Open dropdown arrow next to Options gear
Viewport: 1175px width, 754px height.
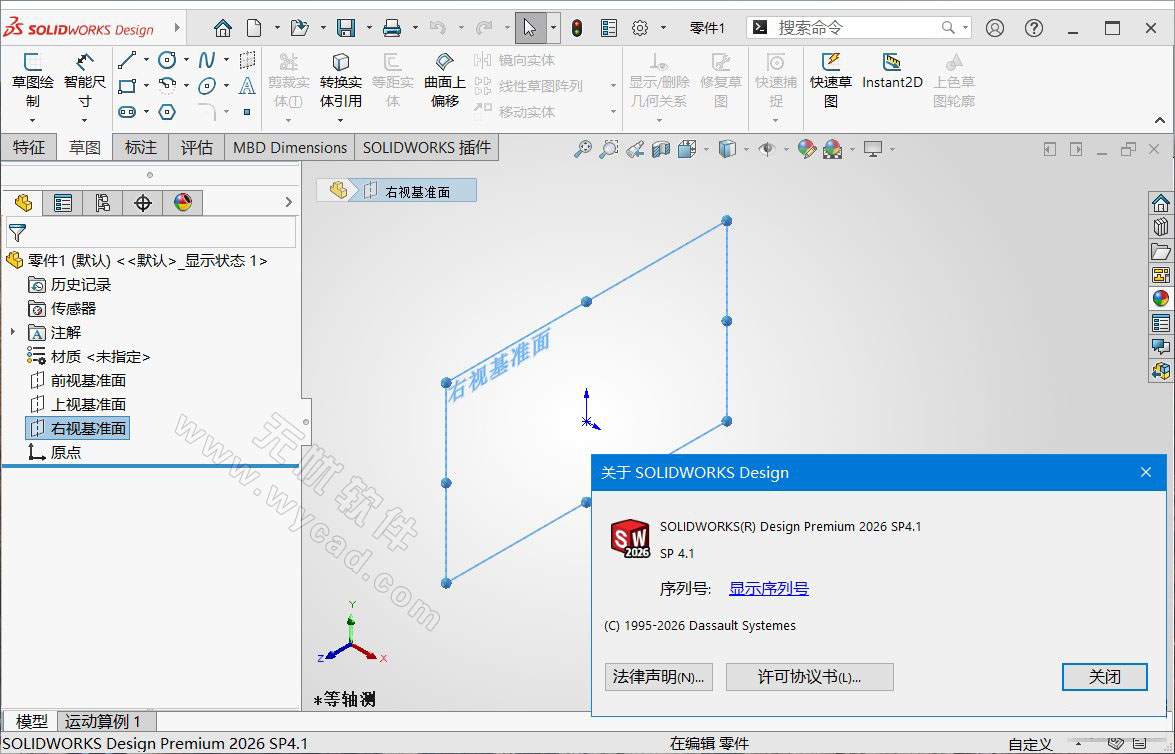point(663,28)
